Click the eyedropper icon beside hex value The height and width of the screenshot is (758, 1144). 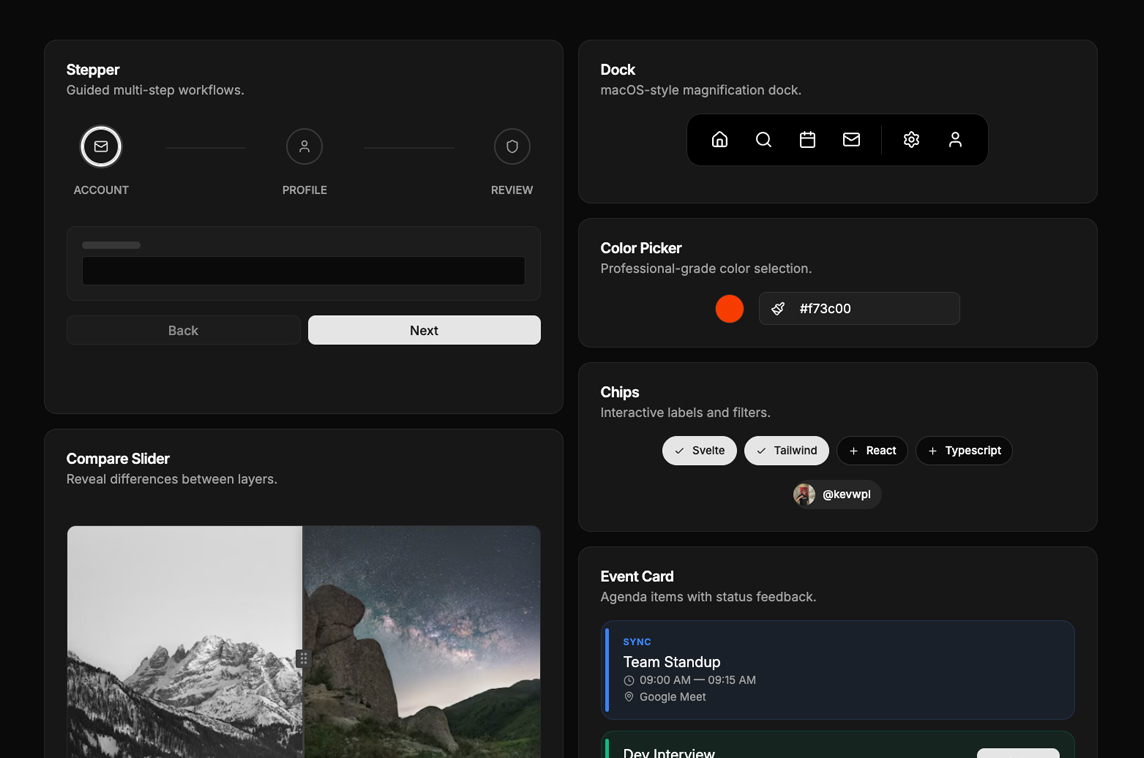point(778,309)
